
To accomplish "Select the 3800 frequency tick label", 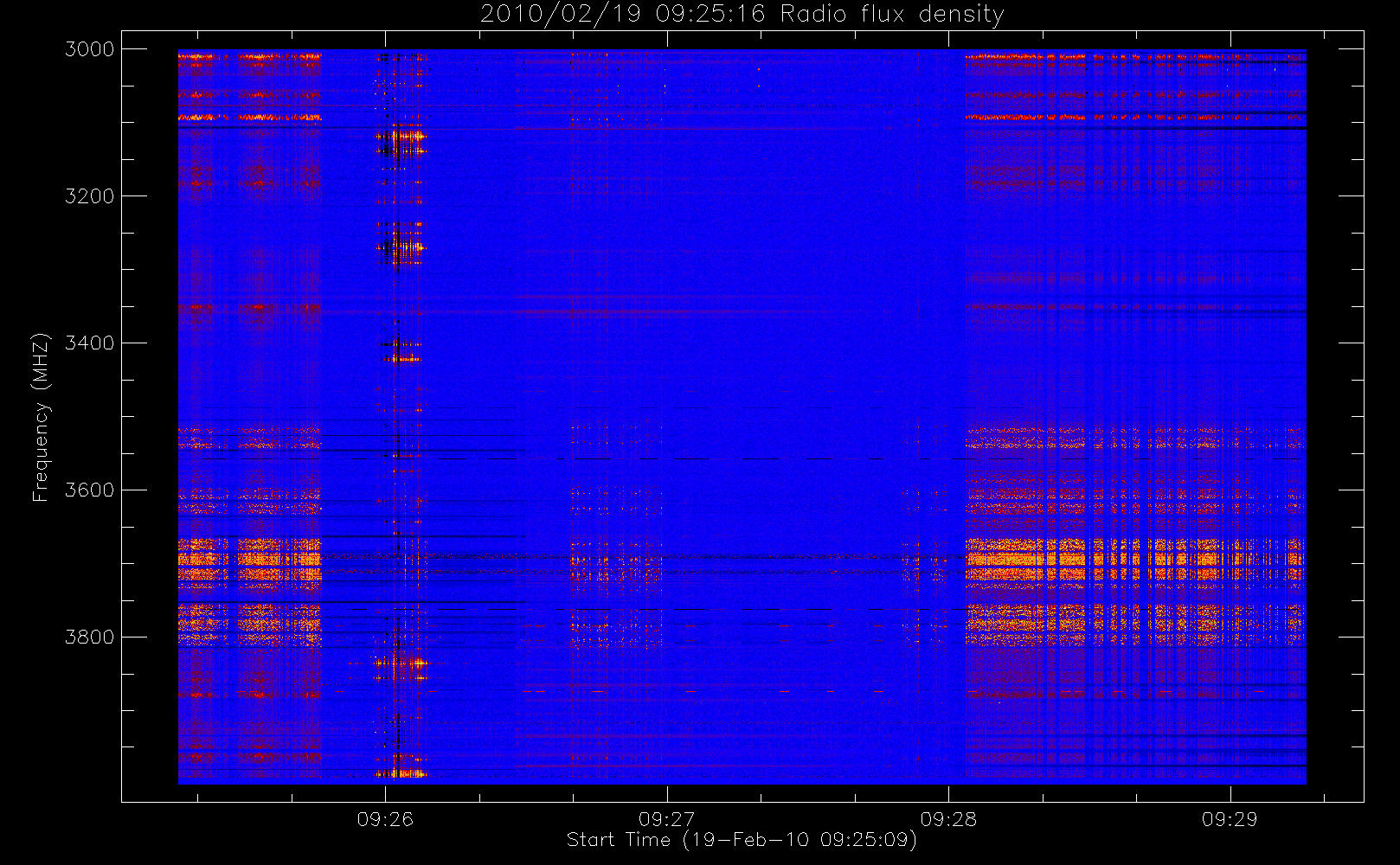I will [90, 638].
